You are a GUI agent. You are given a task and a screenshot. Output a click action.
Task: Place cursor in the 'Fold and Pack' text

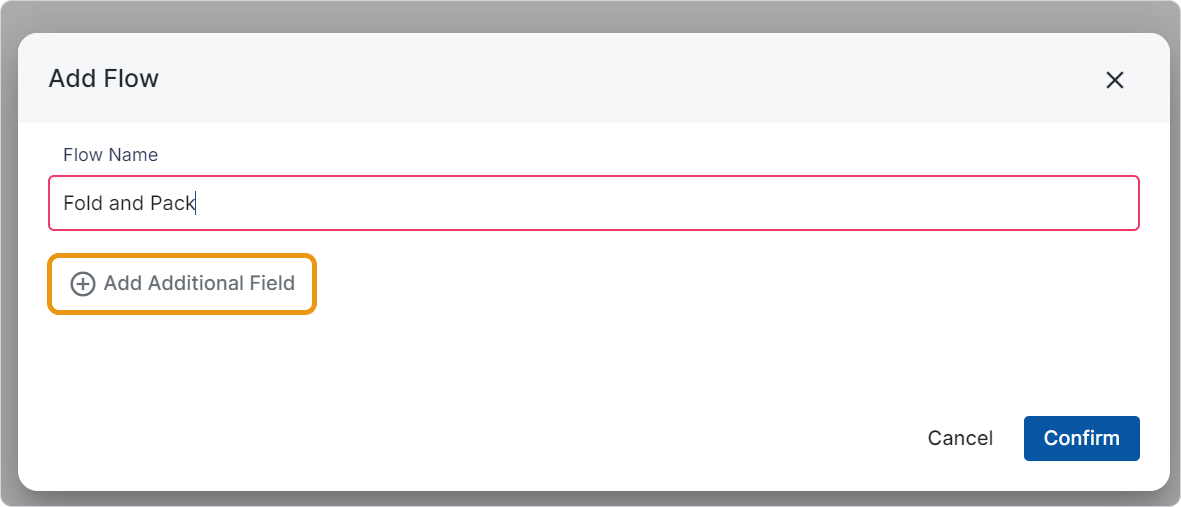[x=129, y=203]
